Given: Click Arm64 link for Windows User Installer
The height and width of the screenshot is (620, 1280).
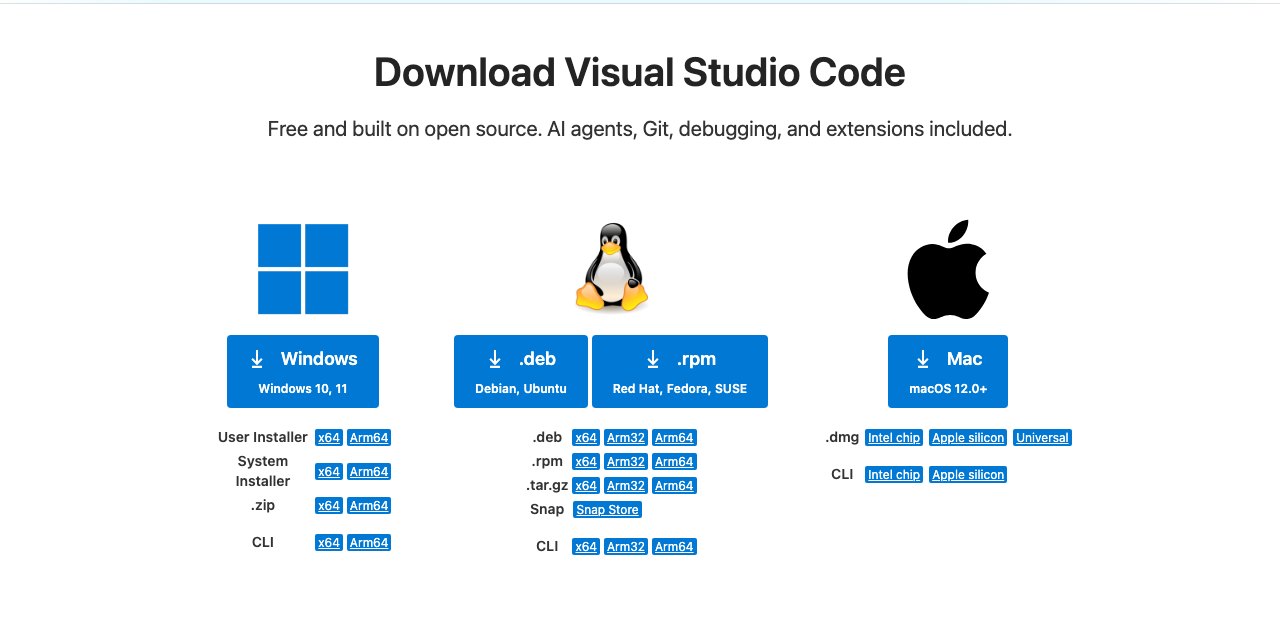Looking at the screenshot, I should tap(369, 437).
